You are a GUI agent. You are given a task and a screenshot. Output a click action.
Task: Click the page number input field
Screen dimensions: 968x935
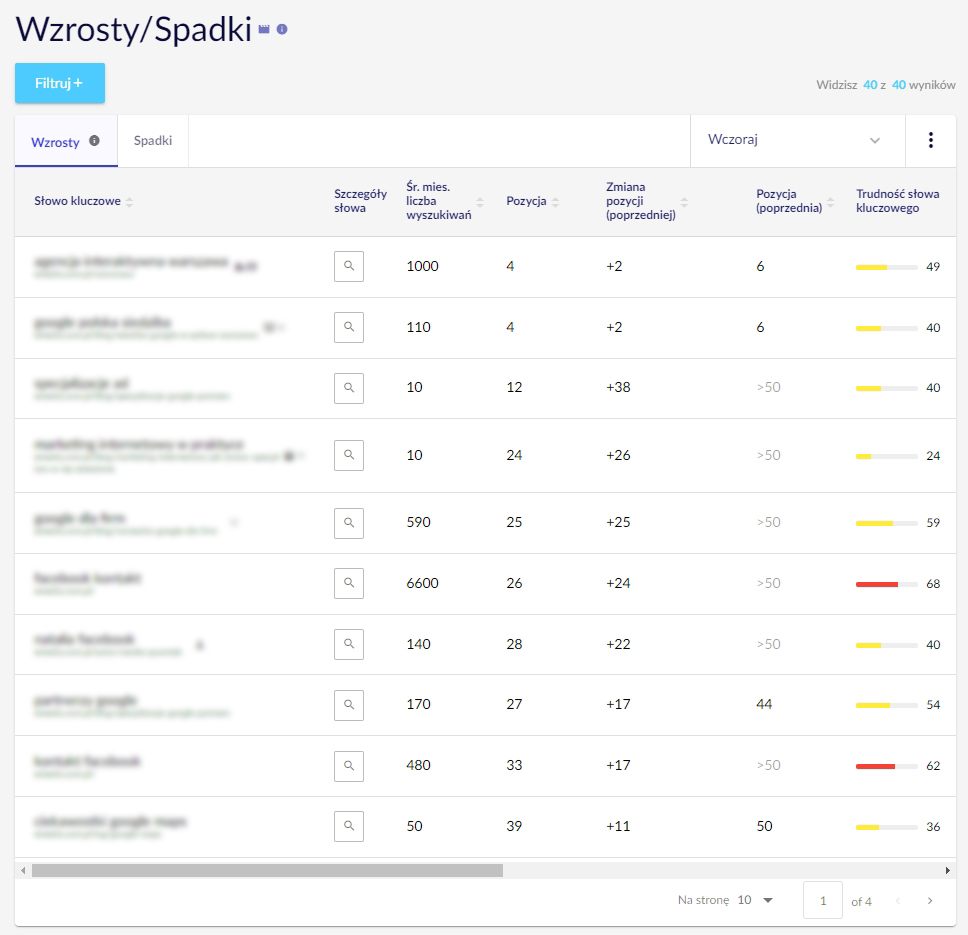click(823, 901)
